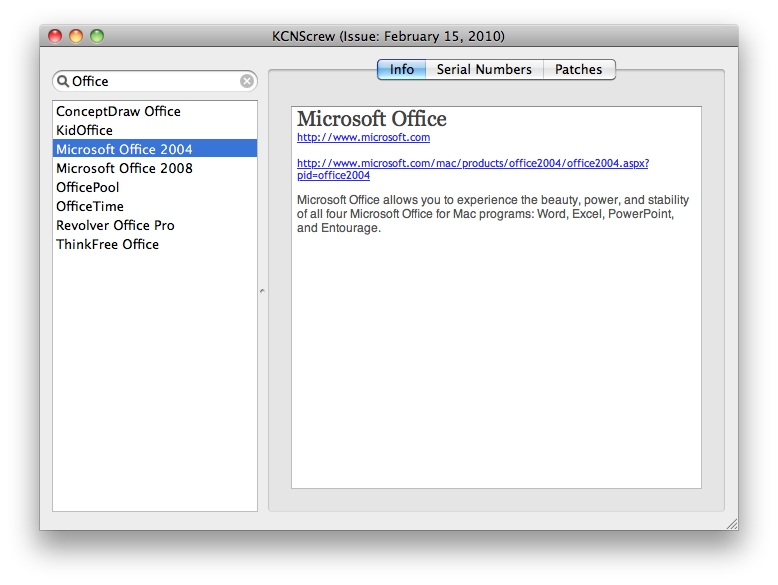
Task: Switch to the Info tab
Action: [401, 69]
